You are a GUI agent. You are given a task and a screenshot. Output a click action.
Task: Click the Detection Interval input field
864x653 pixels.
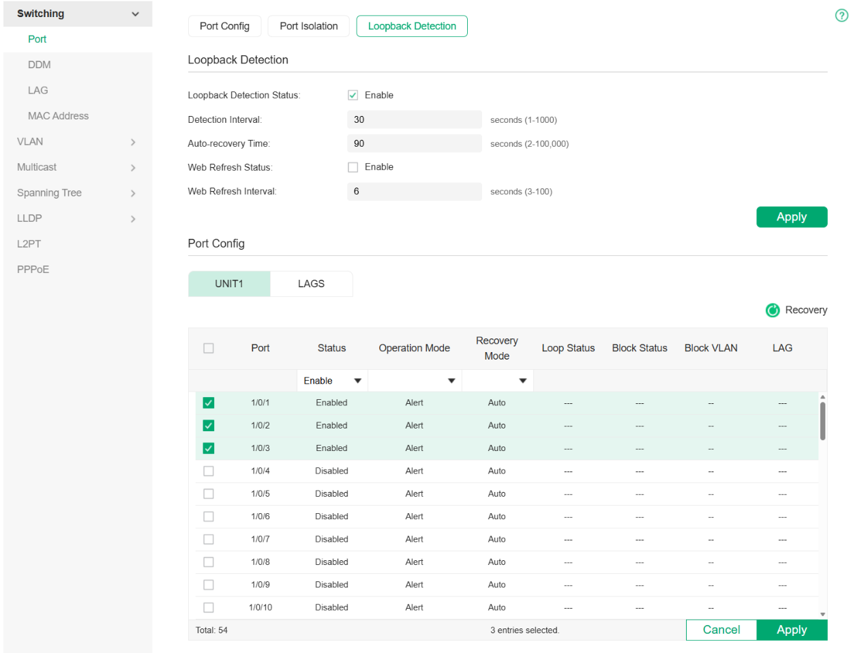[414, 120]
